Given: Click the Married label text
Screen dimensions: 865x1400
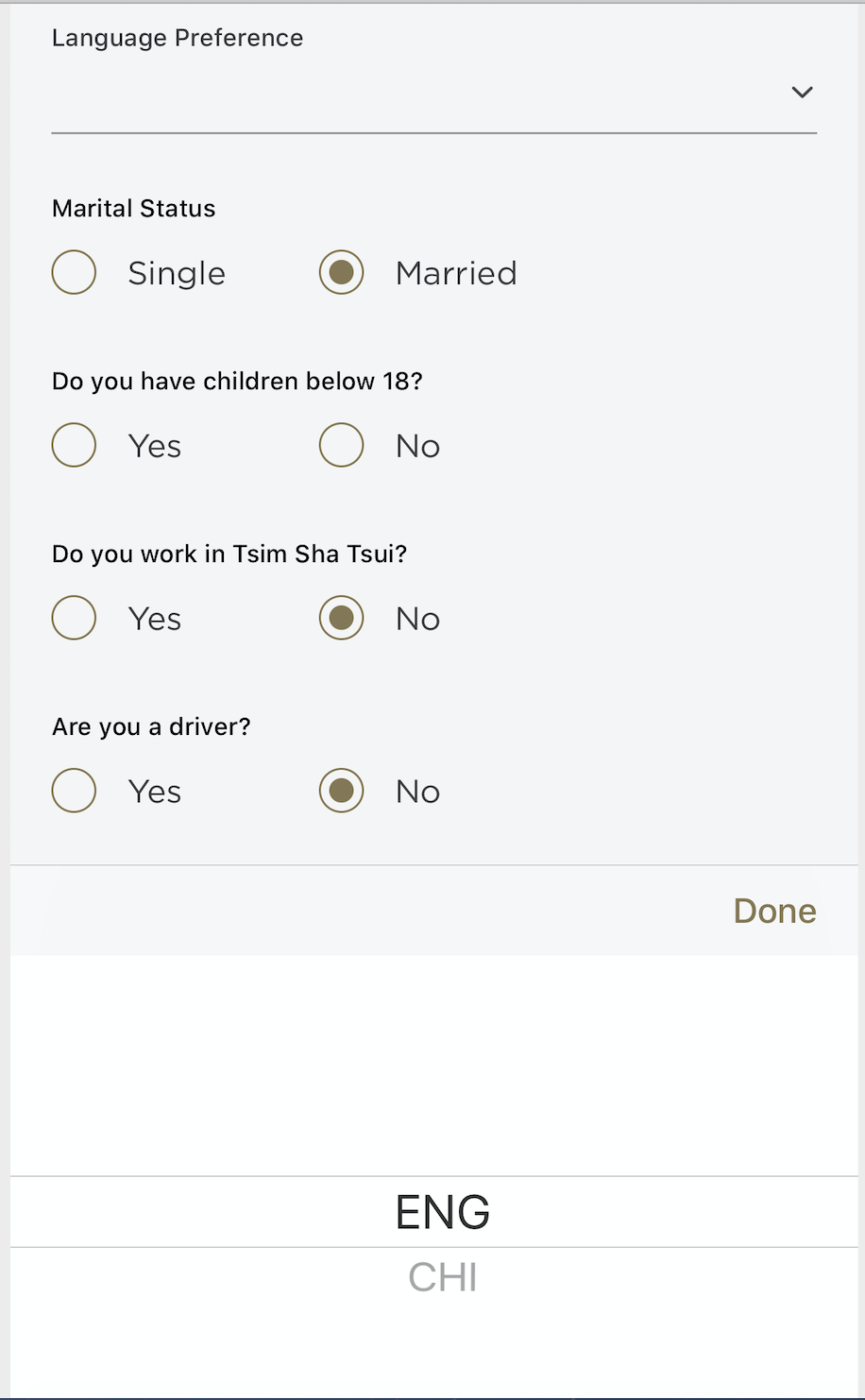Looking at the screenshot, I should tap(456, 273).
